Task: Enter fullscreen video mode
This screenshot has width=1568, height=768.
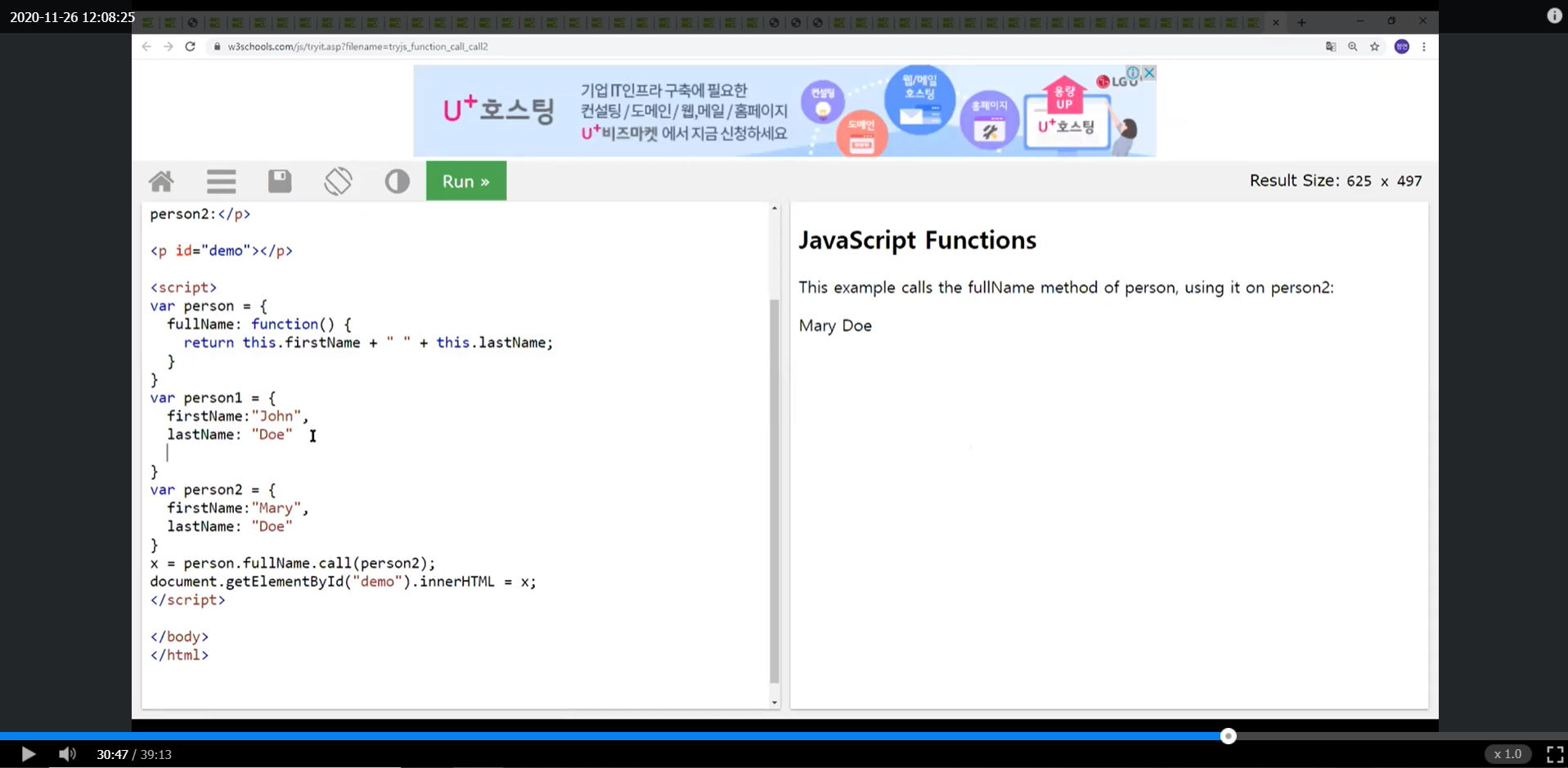Action: coord(1555,754)
